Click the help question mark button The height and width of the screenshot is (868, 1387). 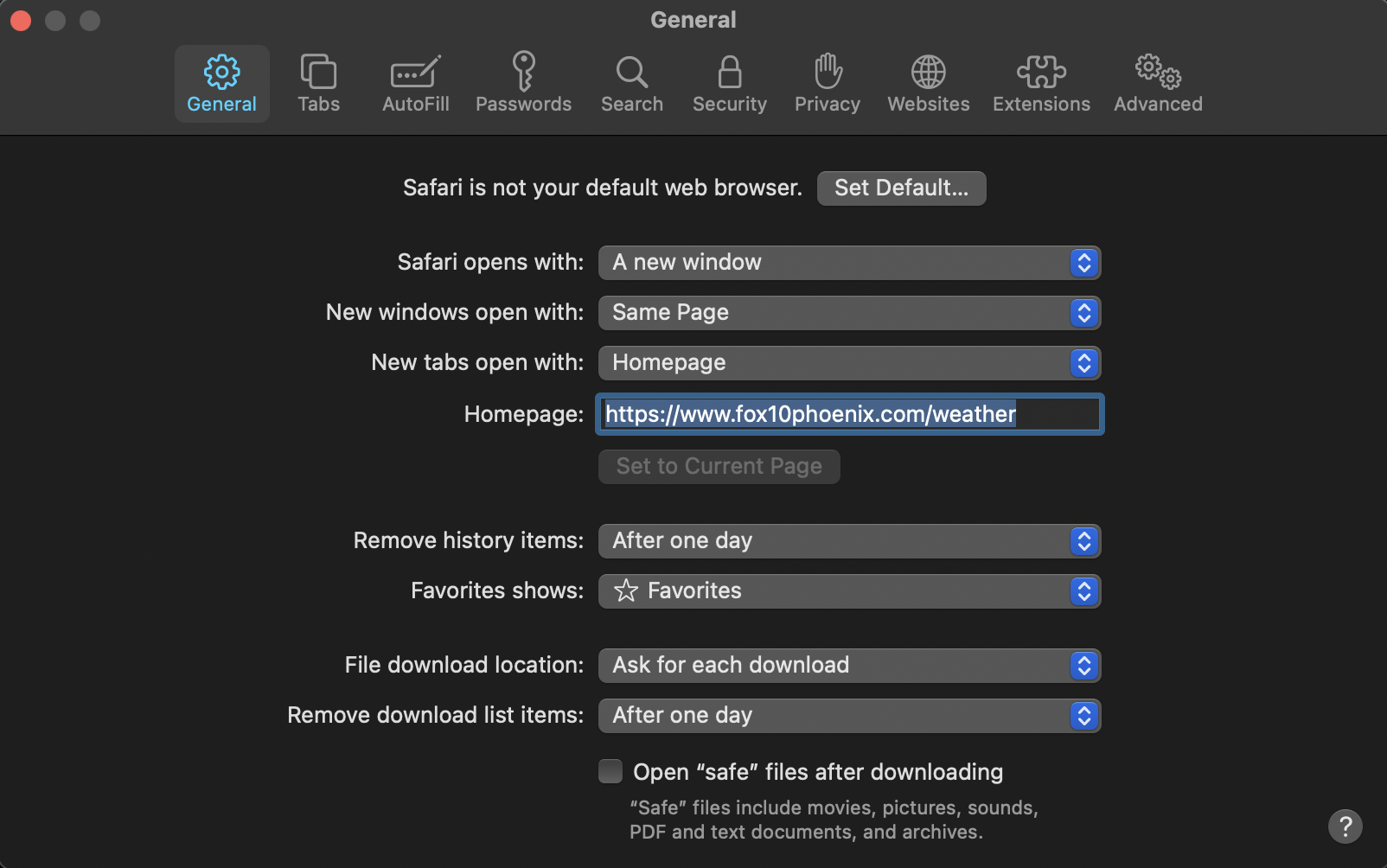(x=1345, y=826)
